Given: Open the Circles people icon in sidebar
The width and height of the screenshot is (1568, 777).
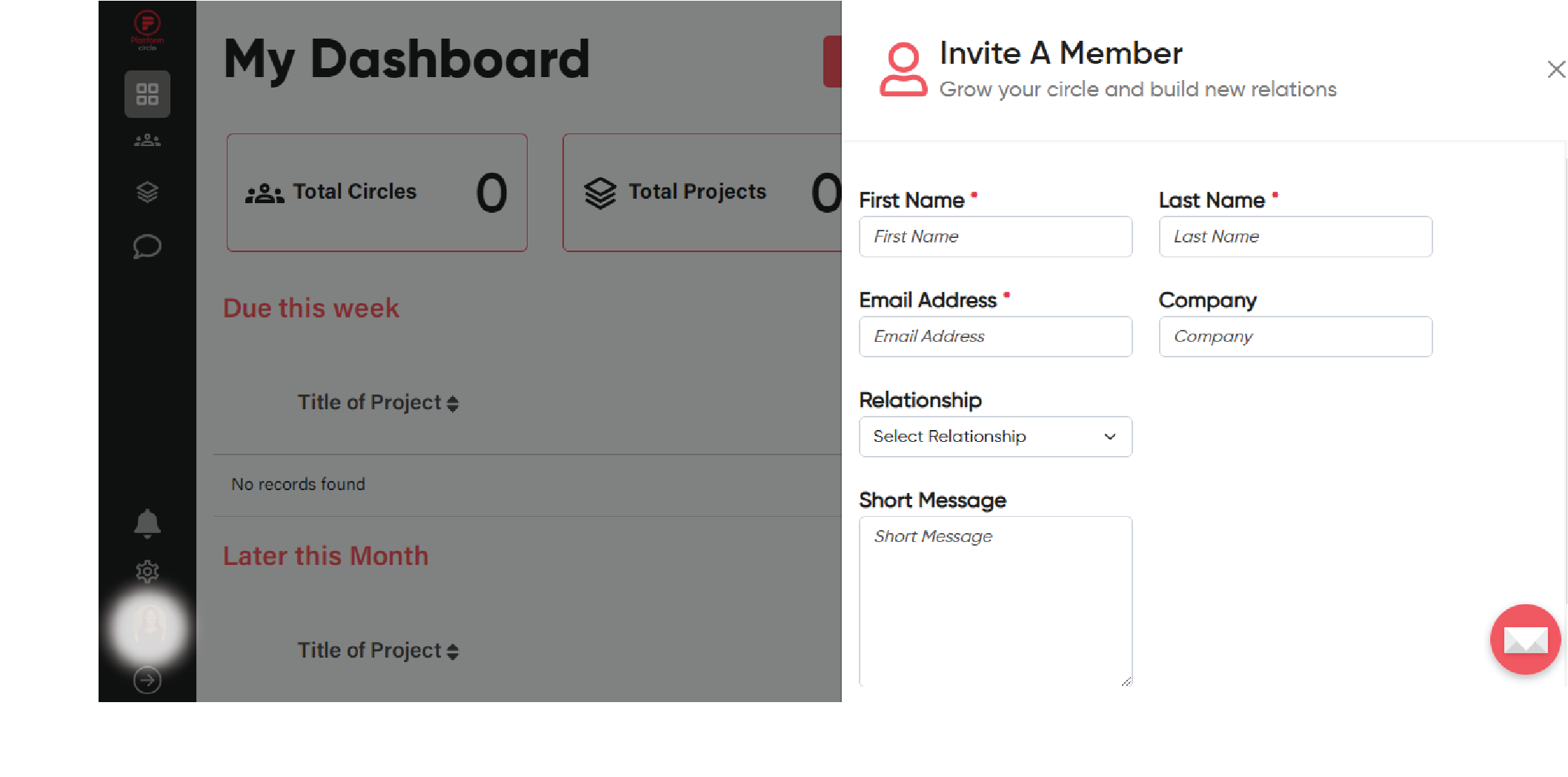Looking at the screenshot, I should pyautogui.click(x=147, y=140).
